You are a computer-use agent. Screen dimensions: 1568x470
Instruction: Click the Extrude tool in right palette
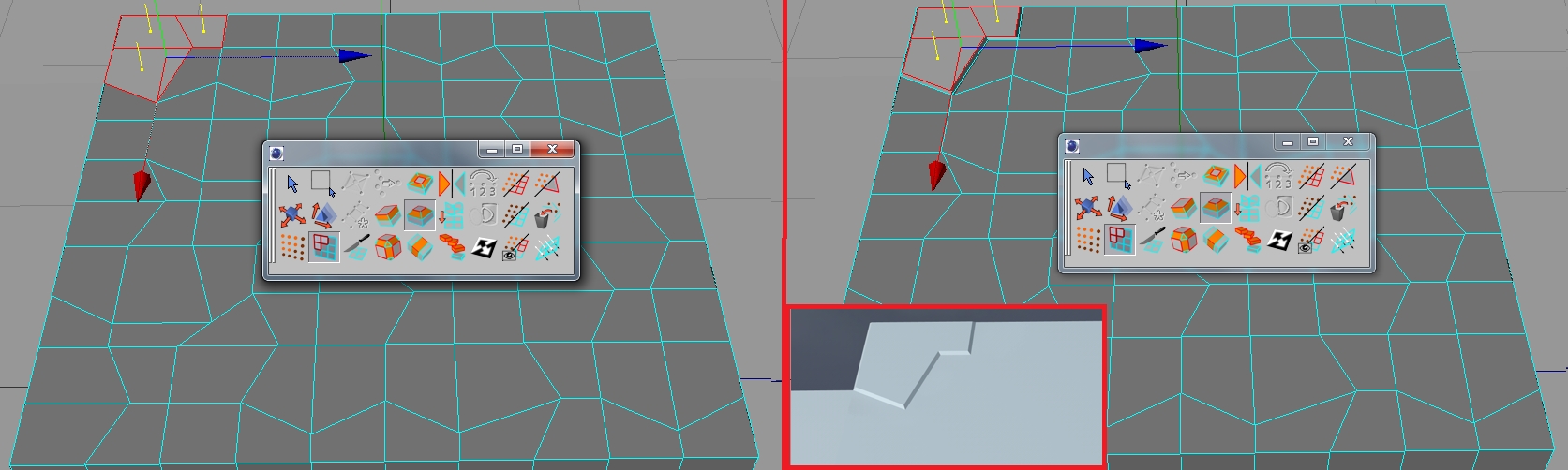pos(1184,208)
